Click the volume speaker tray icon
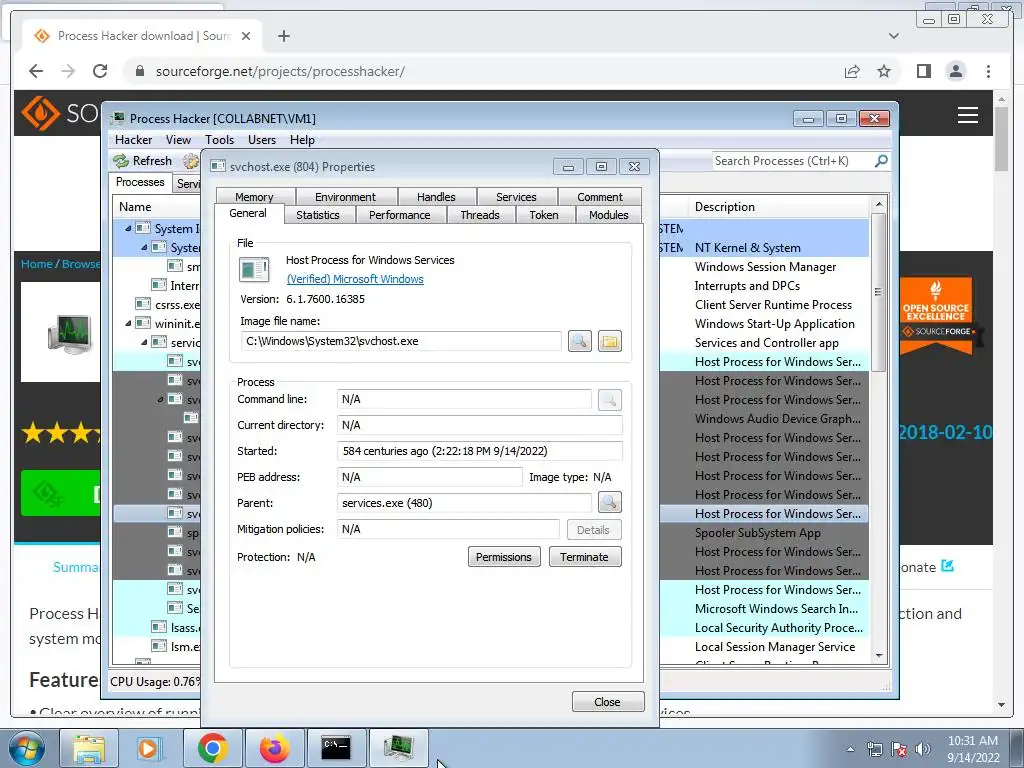The image size is (1024, 768). [x=923, y=749]
